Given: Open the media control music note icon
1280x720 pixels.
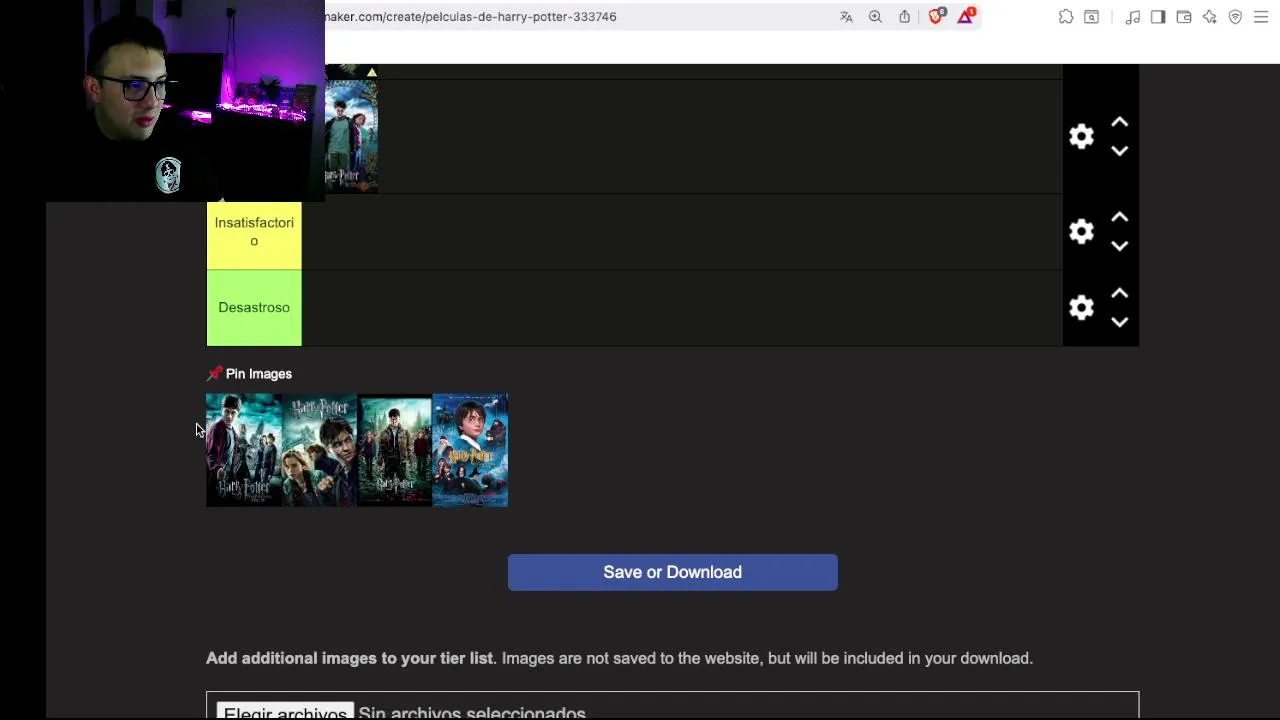Looking at the screenshot, I should 1133,17.
